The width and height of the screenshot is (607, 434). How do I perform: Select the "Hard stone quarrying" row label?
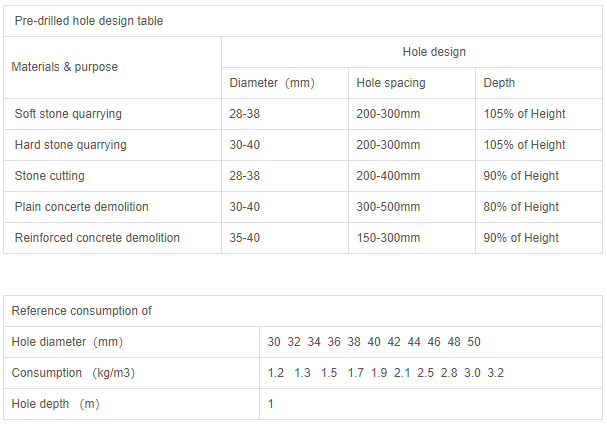tap(70, 145)
